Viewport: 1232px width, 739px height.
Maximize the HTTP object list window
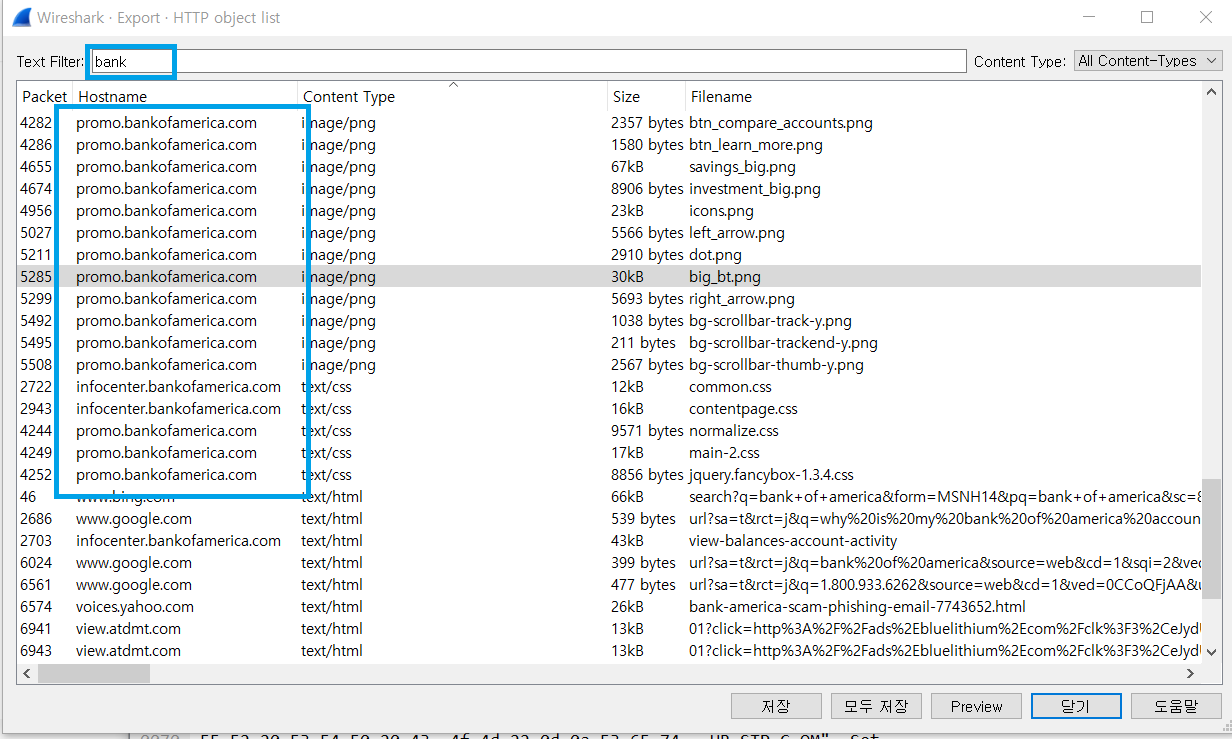point(1147,17)
